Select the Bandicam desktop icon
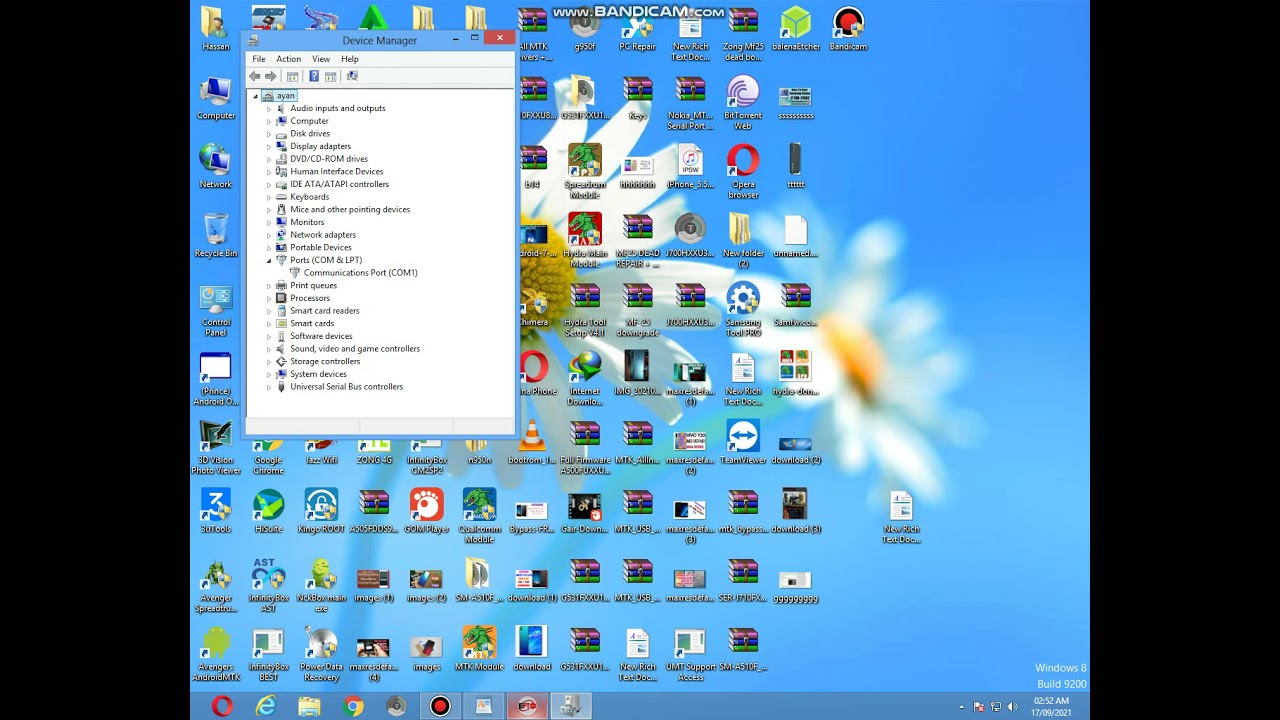The height and width of the screenshot is (720, 1280). (x=848, y=28)
